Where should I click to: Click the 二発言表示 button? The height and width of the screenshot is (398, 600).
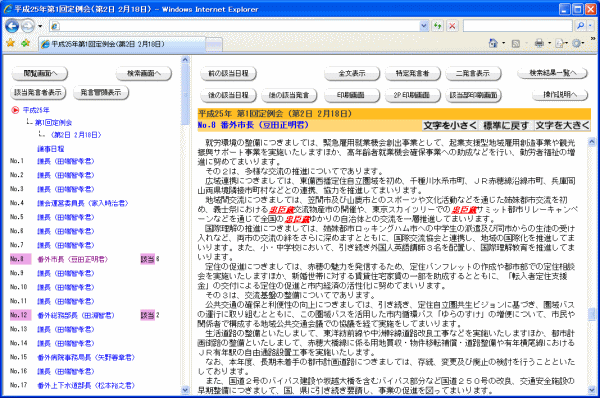point(473,73)
